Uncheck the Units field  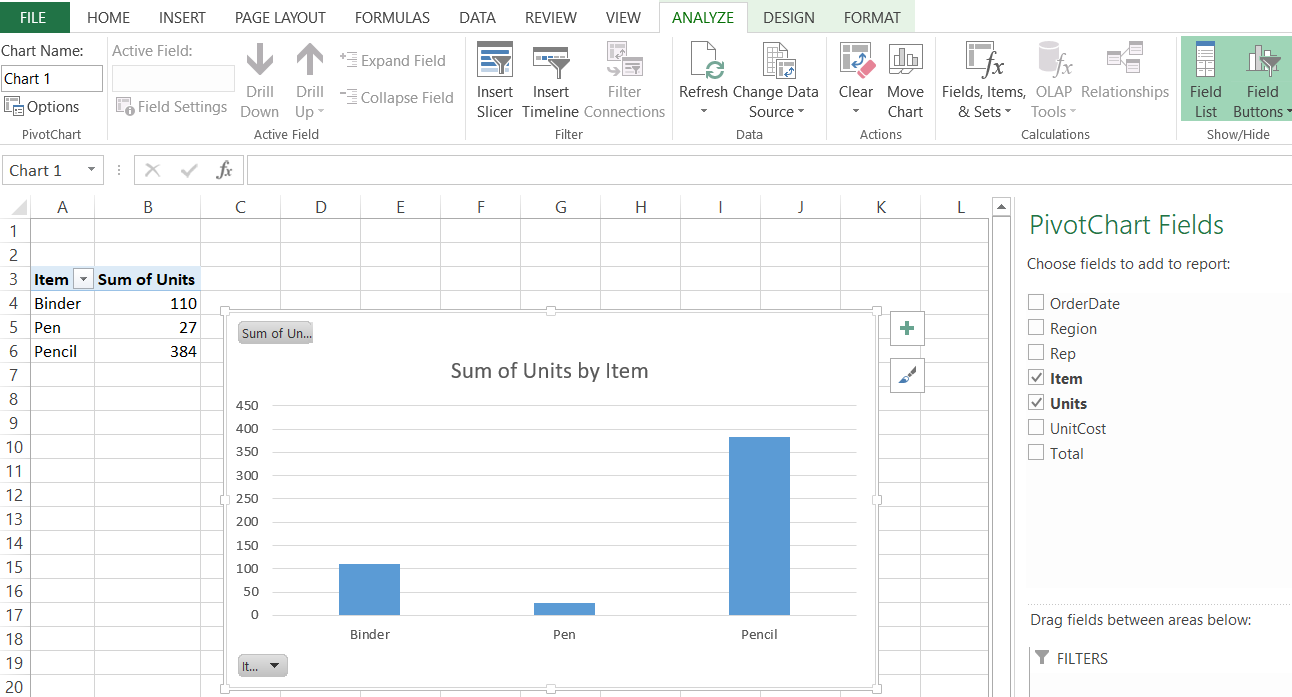[x=1036, y=403]
